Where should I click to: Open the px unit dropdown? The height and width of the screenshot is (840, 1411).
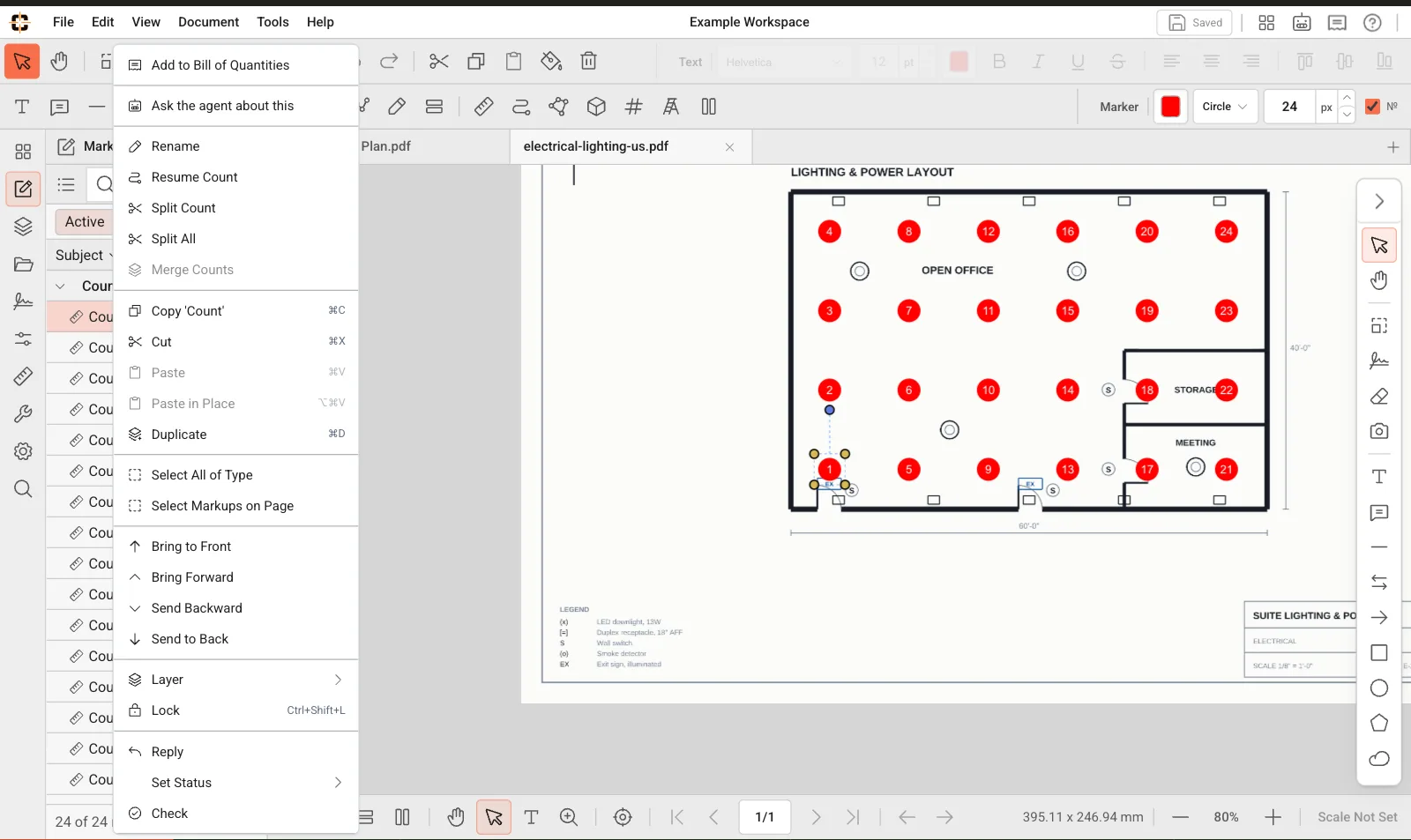1326,107
